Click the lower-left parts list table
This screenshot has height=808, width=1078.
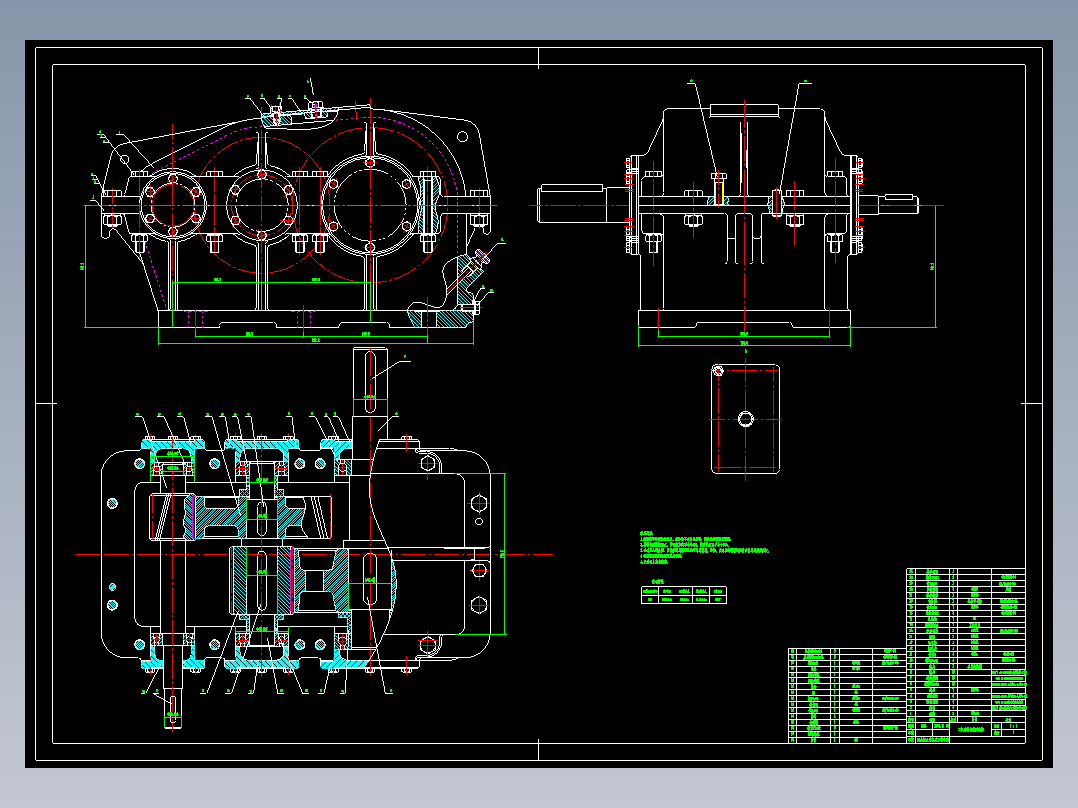click(x=847, y=695)
